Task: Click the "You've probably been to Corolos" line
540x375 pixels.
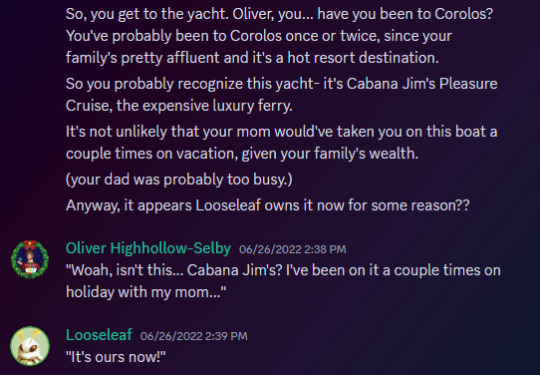Action: pyautogui.click(x=259, y=36)
